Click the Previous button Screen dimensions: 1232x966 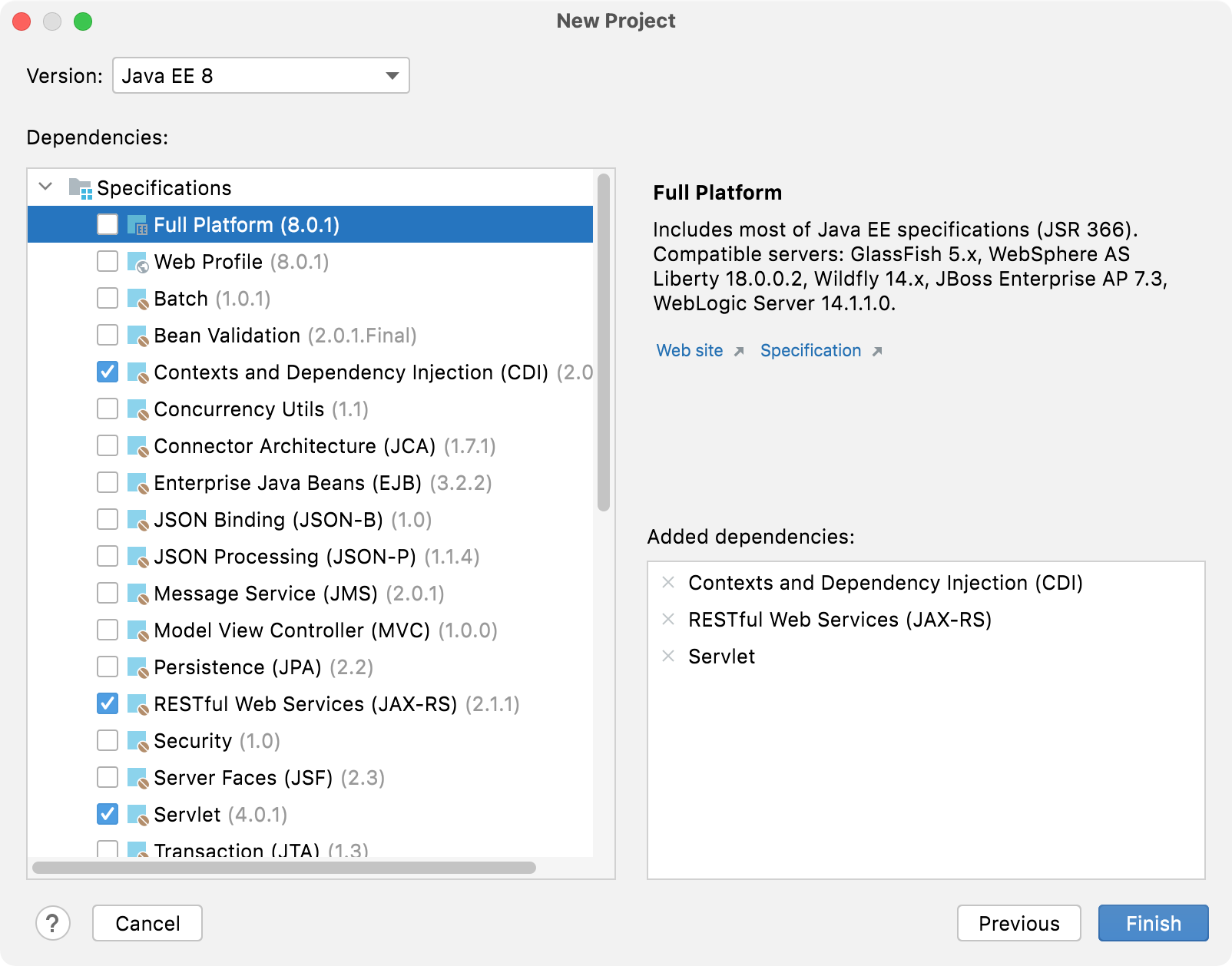click(x=1019, y=923)
